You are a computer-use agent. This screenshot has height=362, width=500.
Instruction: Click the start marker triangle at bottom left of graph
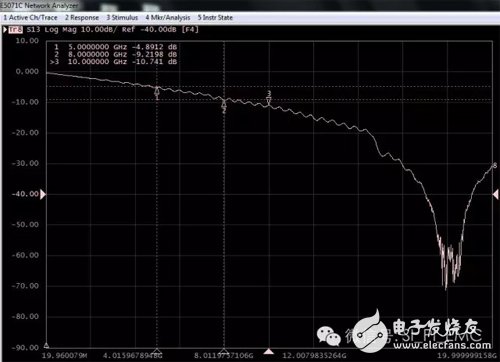point(46,345)
